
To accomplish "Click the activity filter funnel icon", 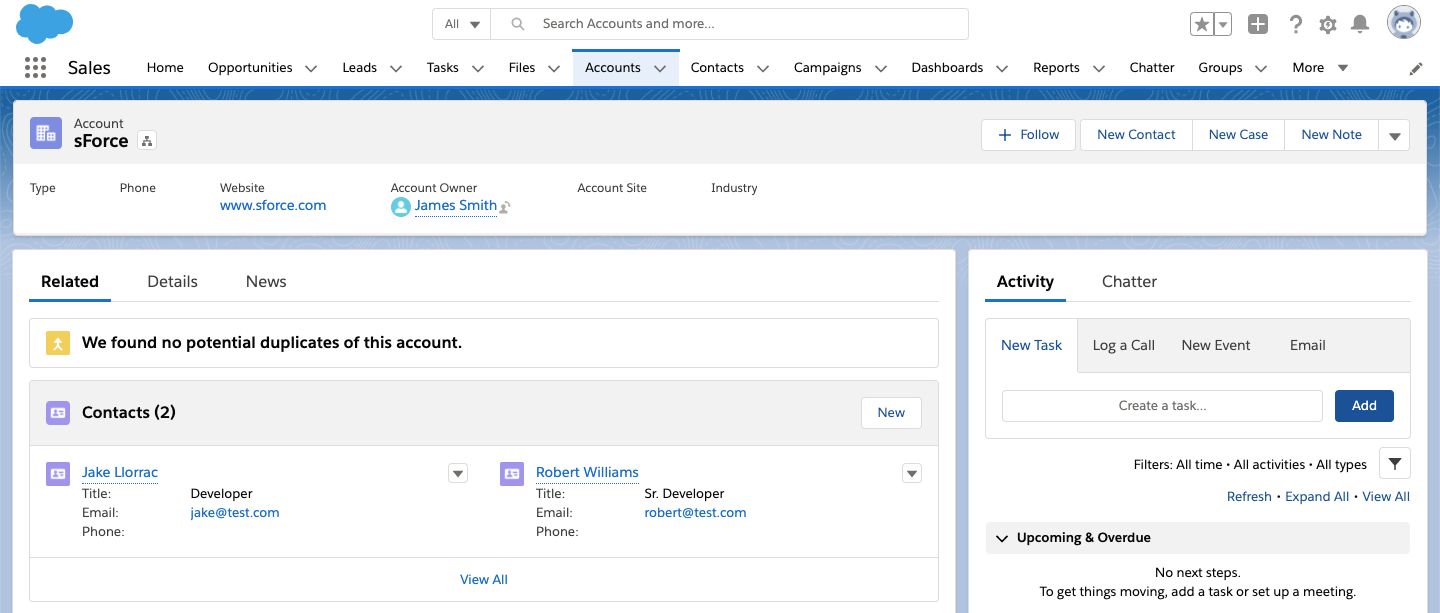I will [1394, 464].
